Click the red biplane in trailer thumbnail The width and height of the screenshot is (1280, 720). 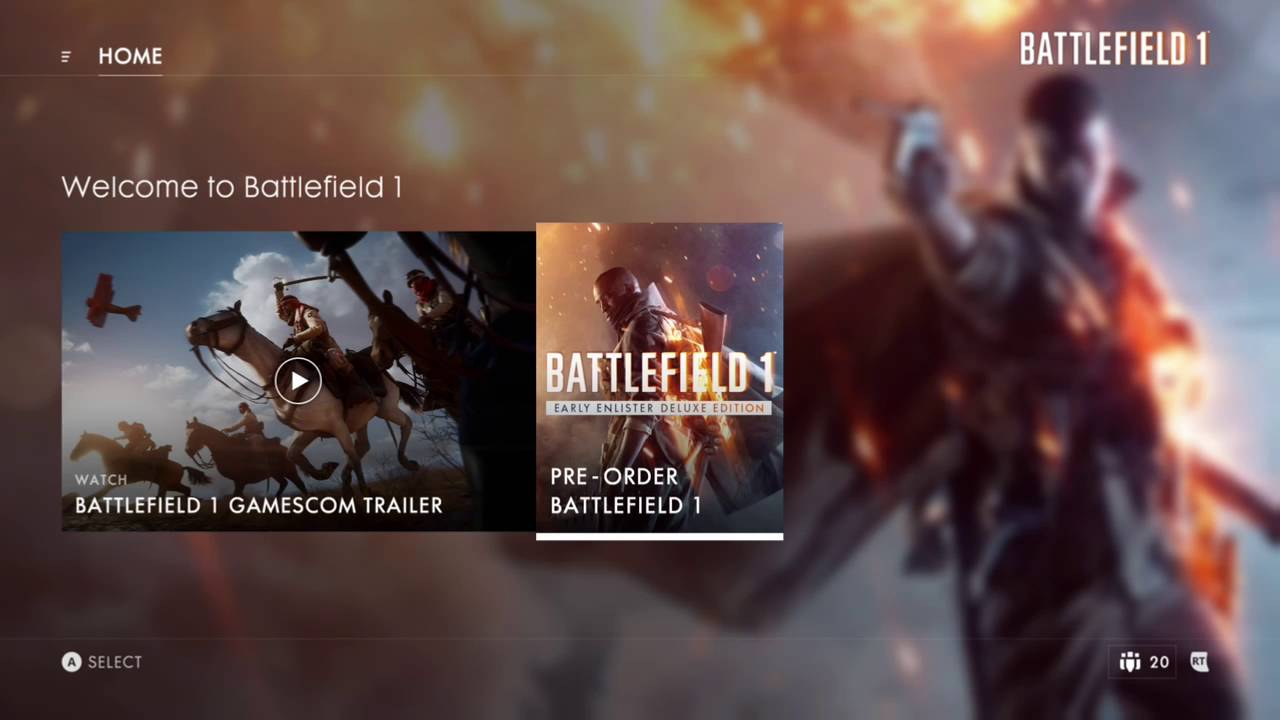(110, 300)
